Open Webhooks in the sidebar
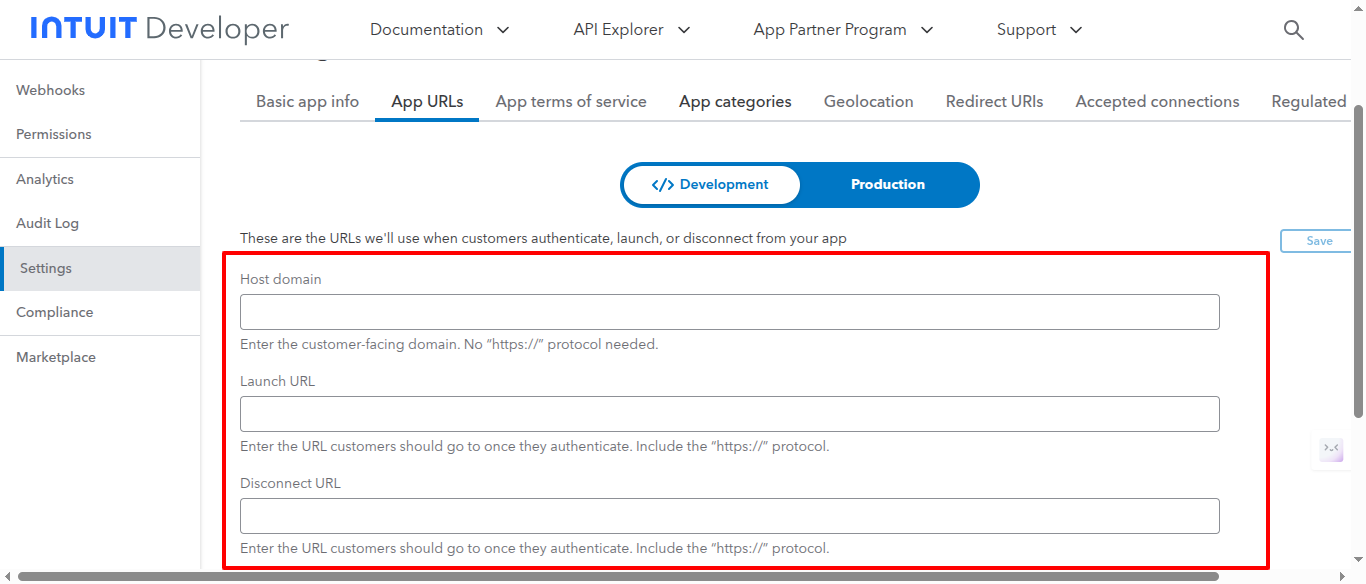 pyautogui.click(x=50, y=90)
